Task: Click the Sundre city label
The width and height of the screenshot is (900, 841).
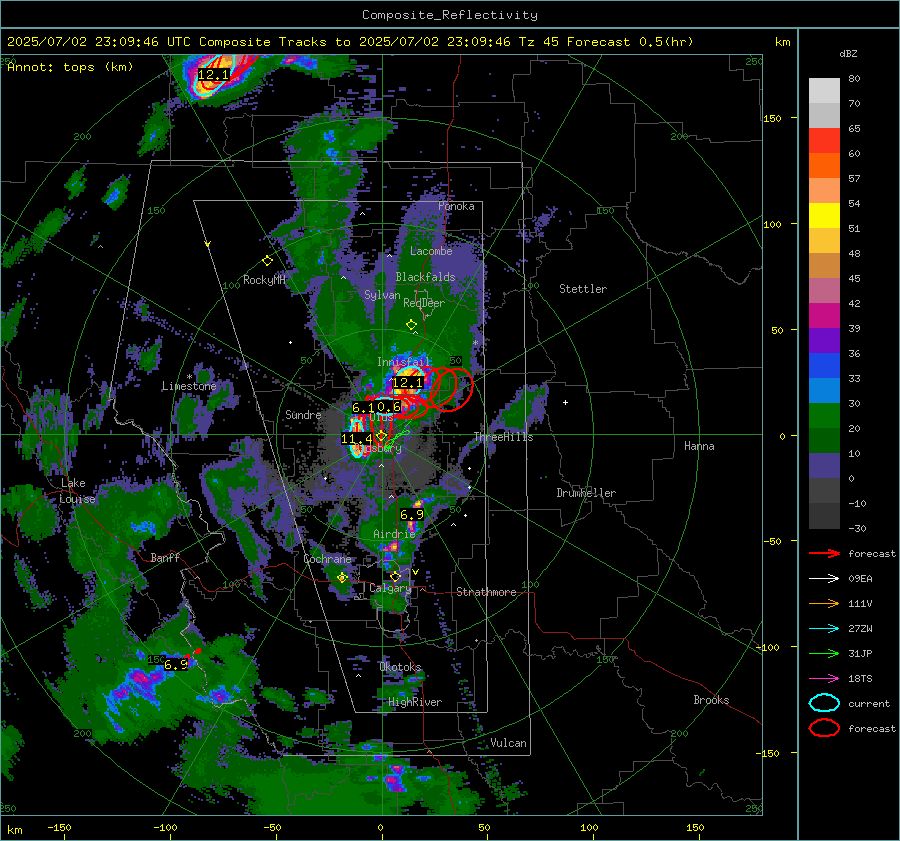Action: click(x=303, y=414)
